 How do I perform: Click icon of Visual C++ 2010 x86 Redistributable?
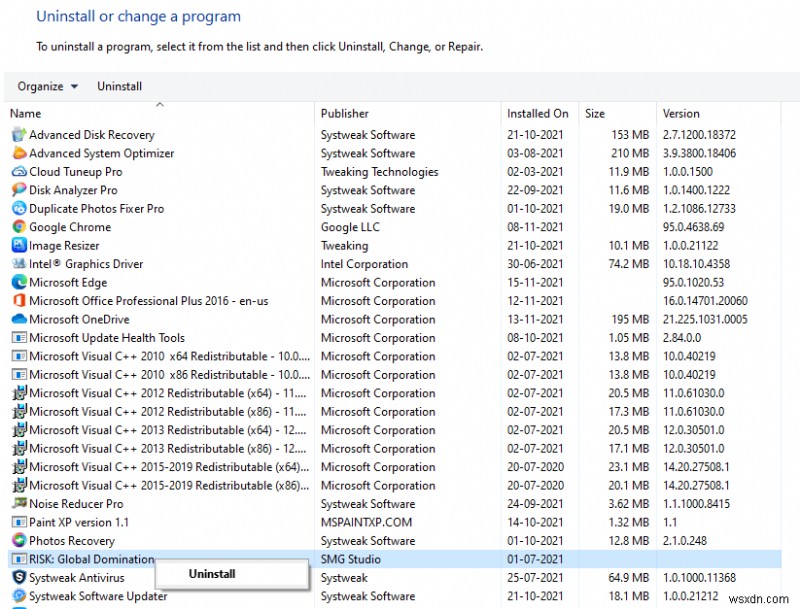(19, 374)
